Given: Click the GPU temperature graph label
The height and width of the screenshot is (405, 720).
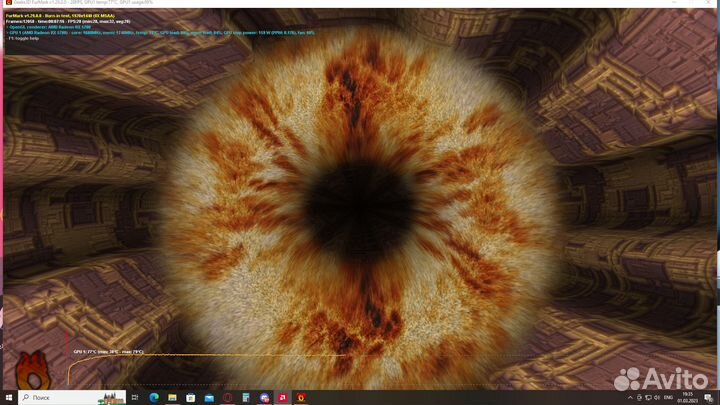Looking at the screenshot, I should (x=109, y=352).
